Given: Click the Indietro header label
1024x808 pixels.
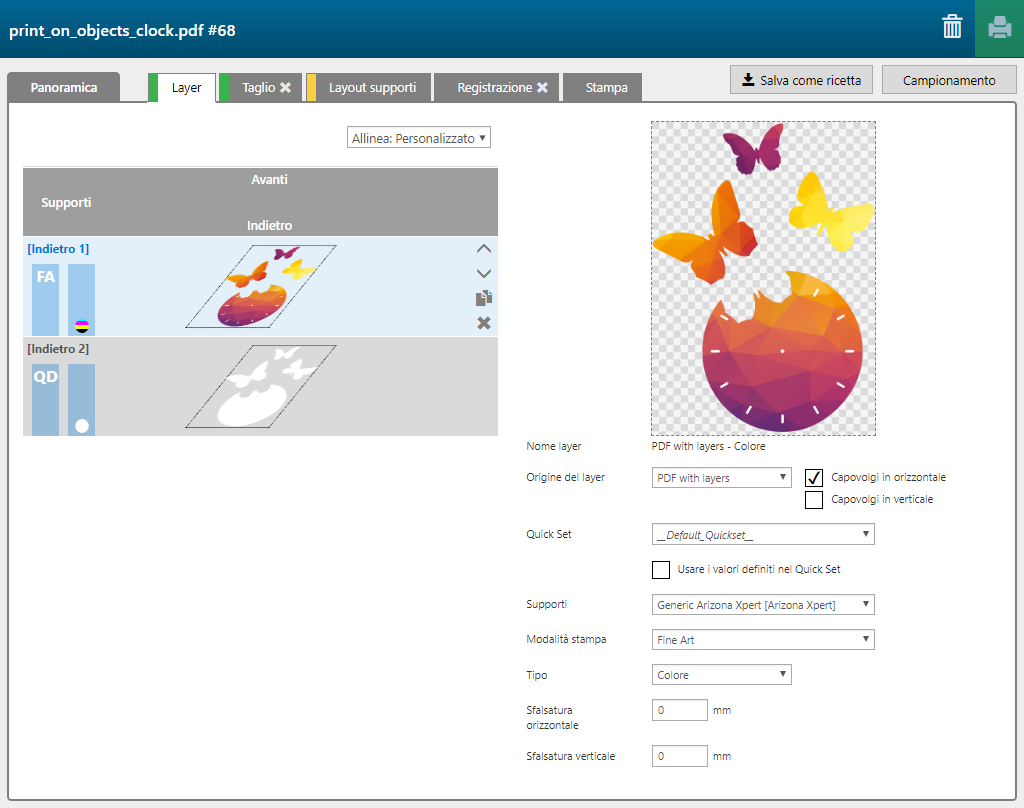Looking at the screenshot, I should pos(269,225).
